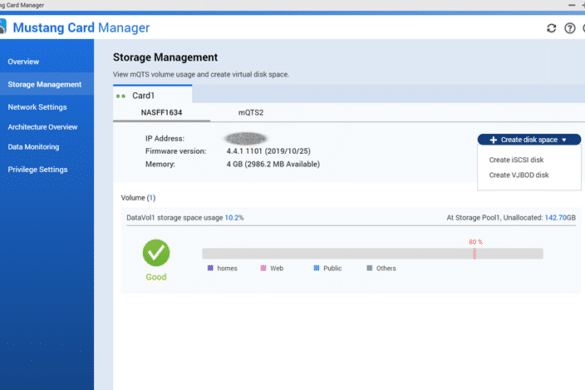The image size is (585, 390).
Task: Click the plus icon on Create disk space
Action: [x=493, y=140]
